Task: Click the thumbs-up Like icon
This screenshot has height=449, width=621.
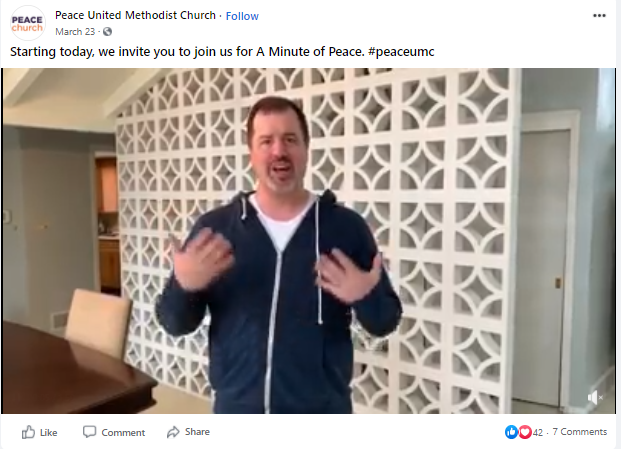Action: tap(28, 432)
